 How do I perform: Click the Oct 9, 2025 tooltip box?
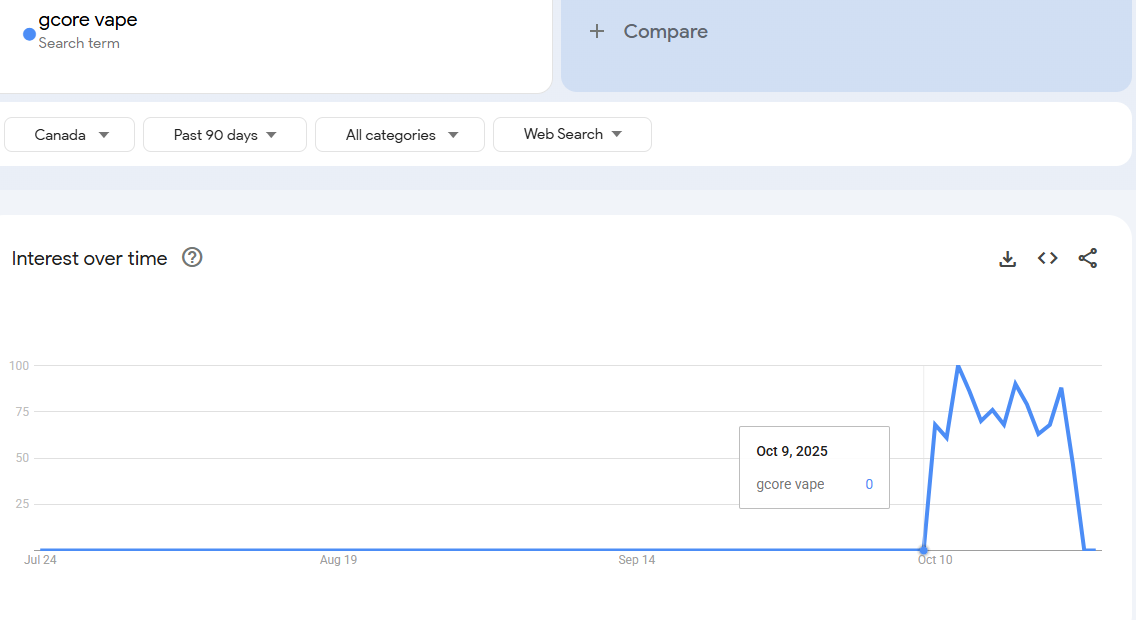814,467
